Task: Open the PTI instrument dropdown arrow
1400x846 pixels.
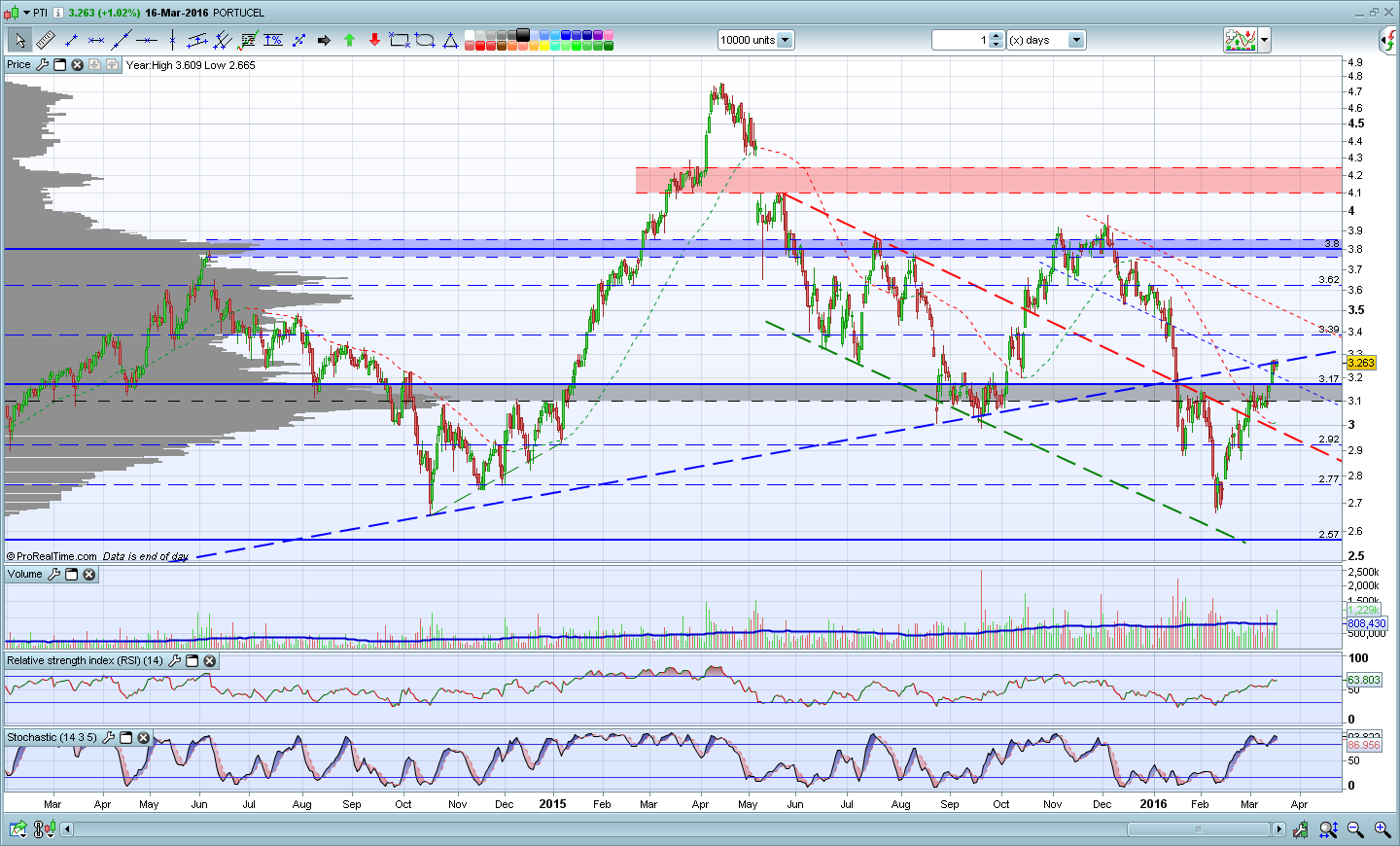Action: click(27, 13)
